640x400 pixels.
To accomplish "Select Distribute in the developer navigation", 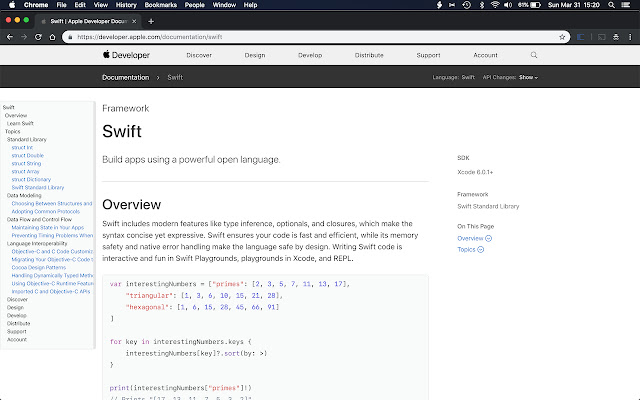I will [369, 55].
